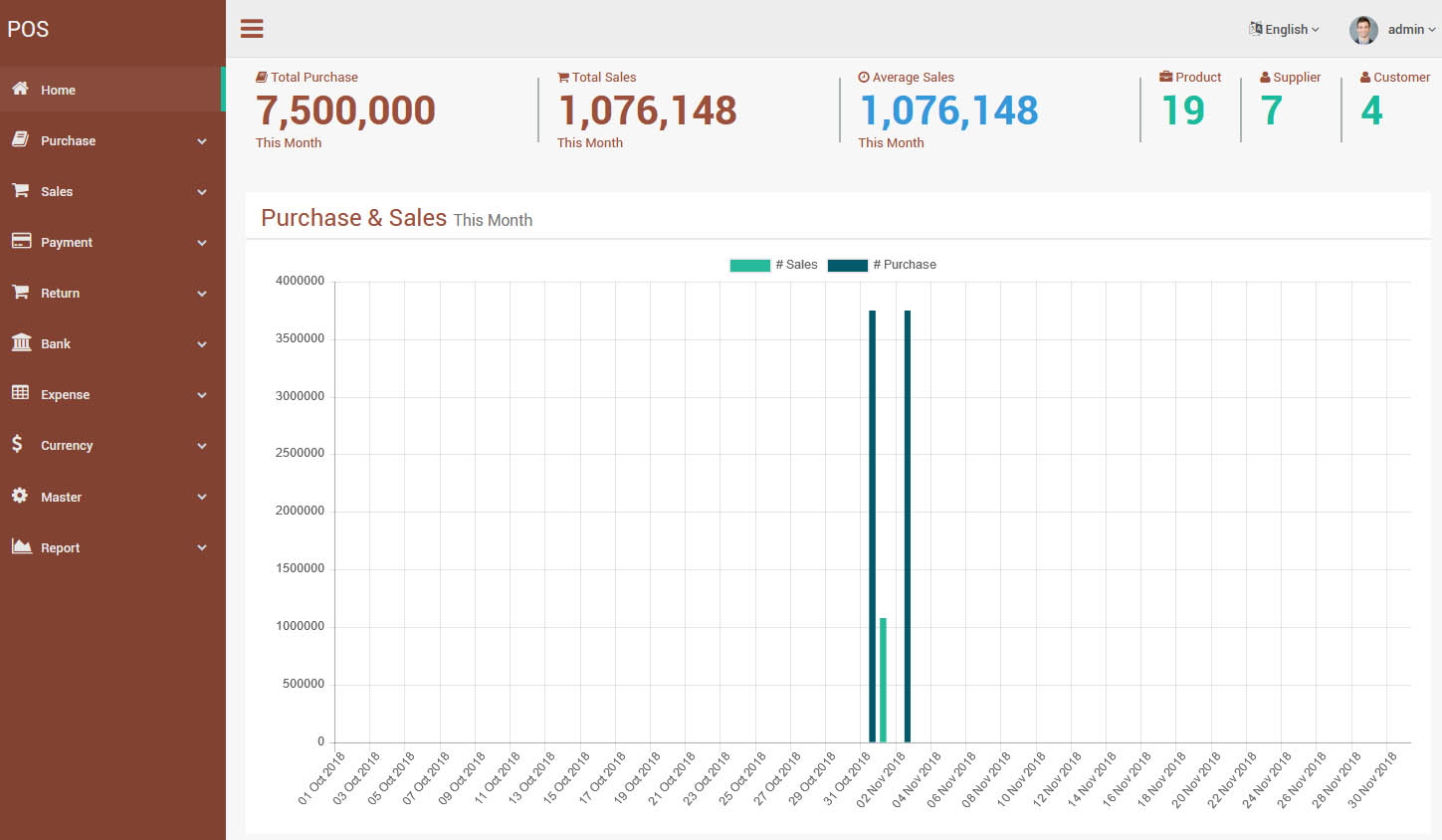This screenshot has width=1442, height=840.
Task: Click the Report chart icon
Action: coord(21,546)
